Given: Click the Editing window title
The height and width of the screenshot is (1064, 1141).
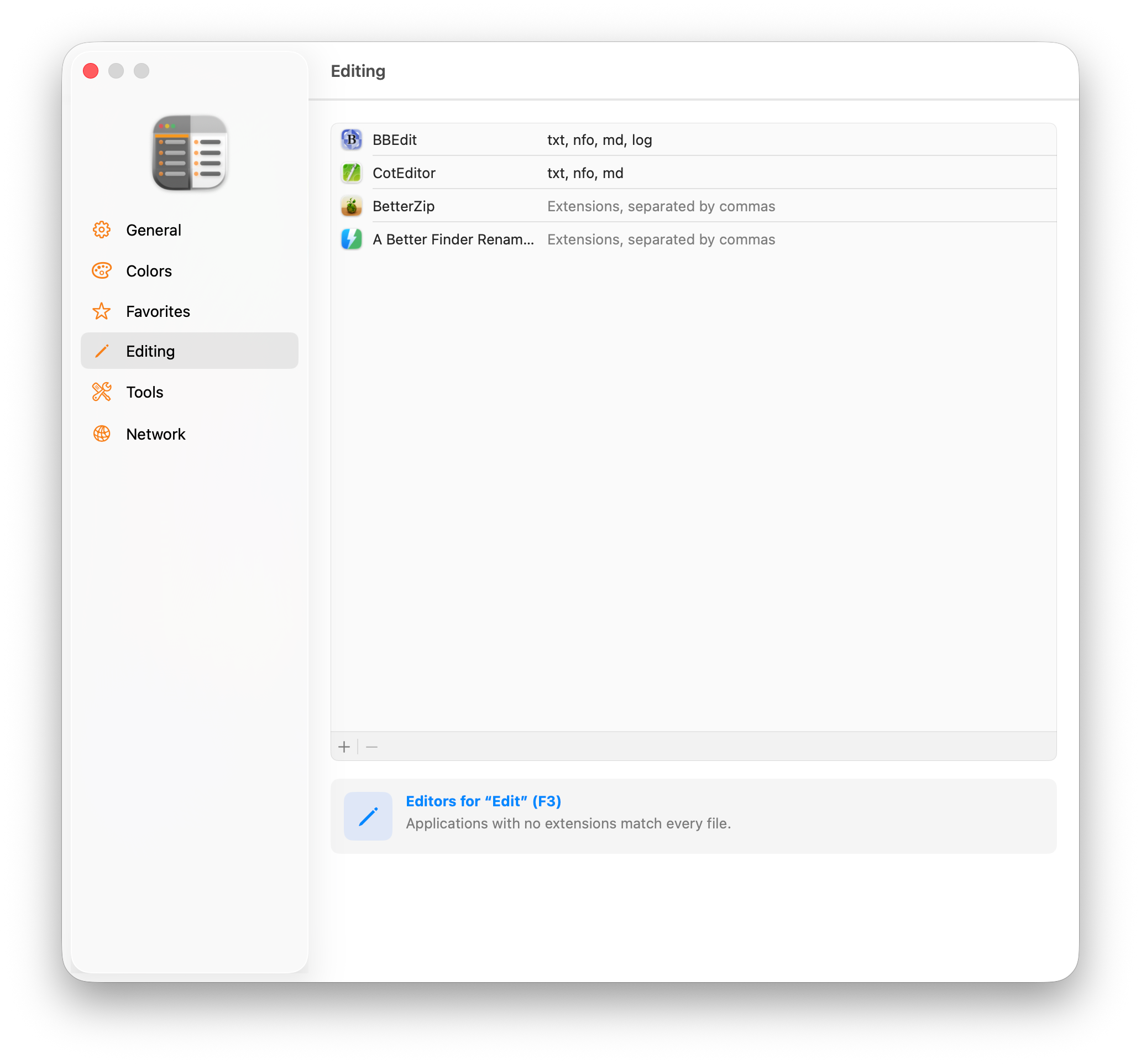Looking at the screenshot, I should pos(358,71).
